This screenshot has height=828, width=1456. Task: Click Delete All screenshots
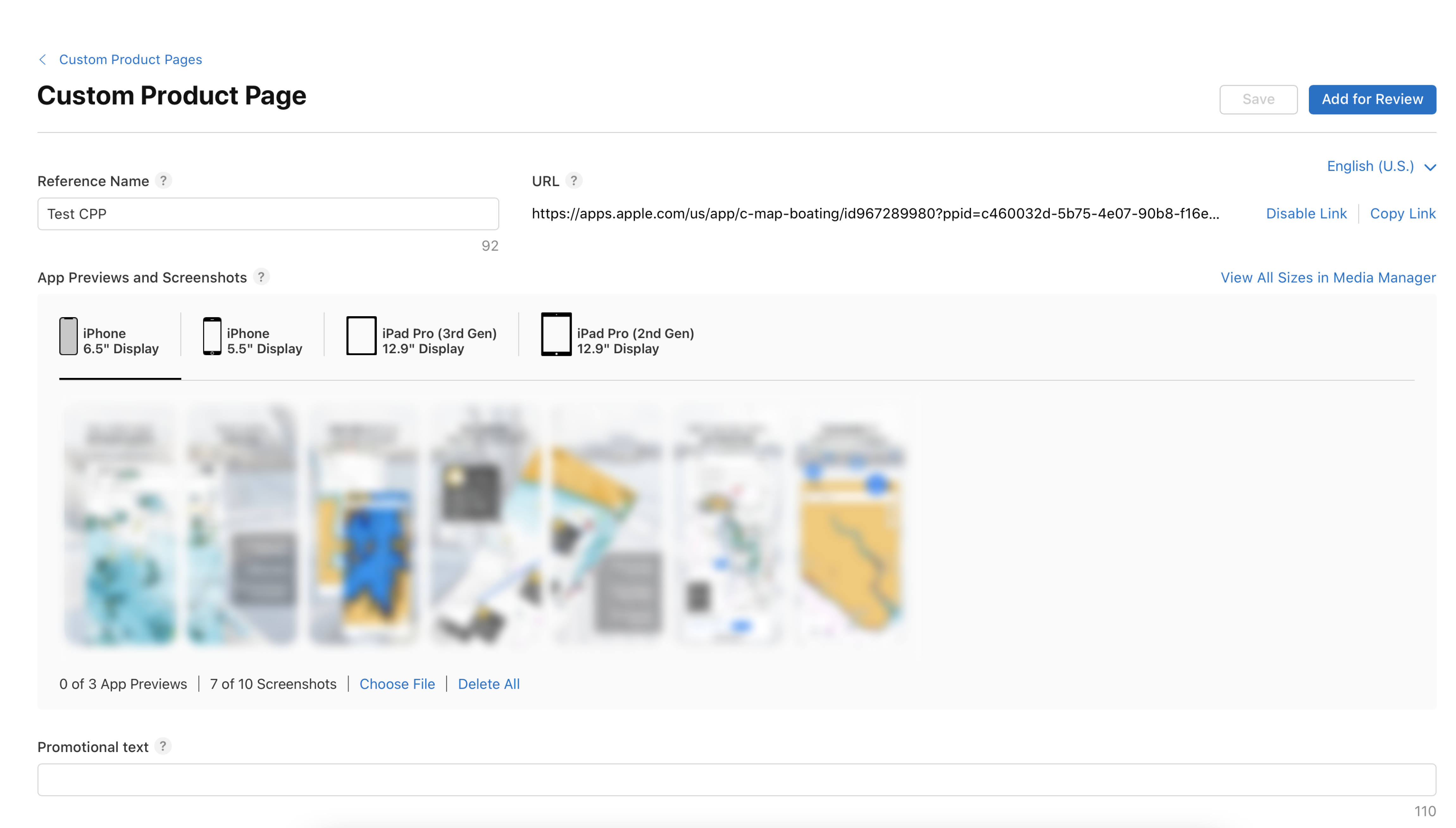click(x=489, y=684)
